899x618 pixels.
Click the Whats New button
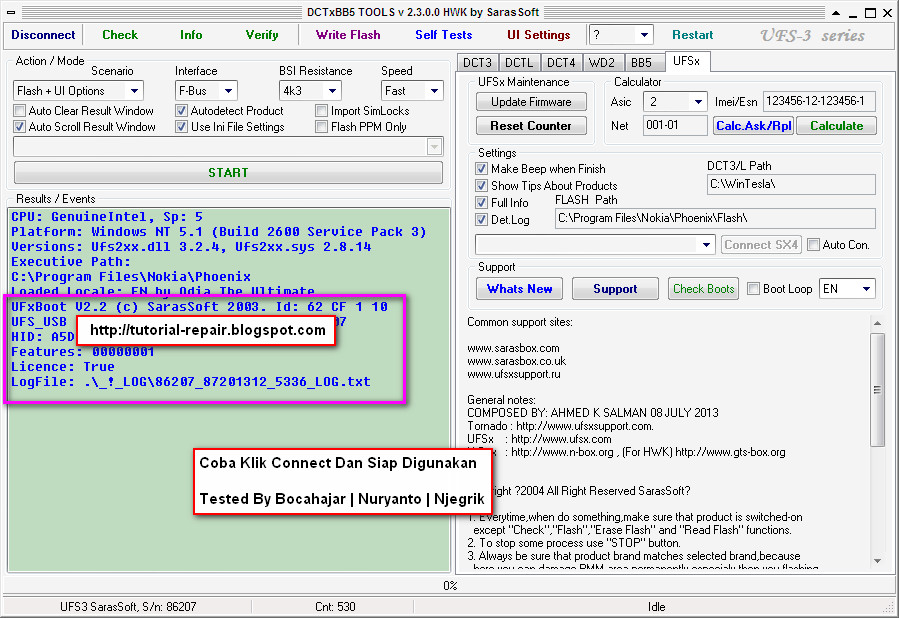[x=519, y=289]
